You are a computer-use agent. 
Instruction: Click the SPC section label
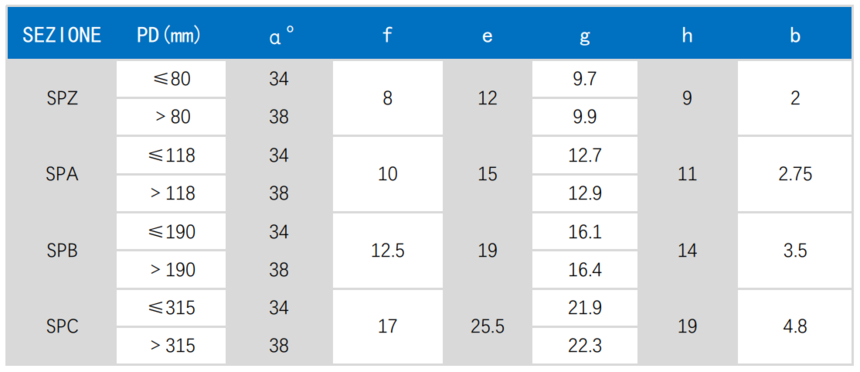[62, 327]
